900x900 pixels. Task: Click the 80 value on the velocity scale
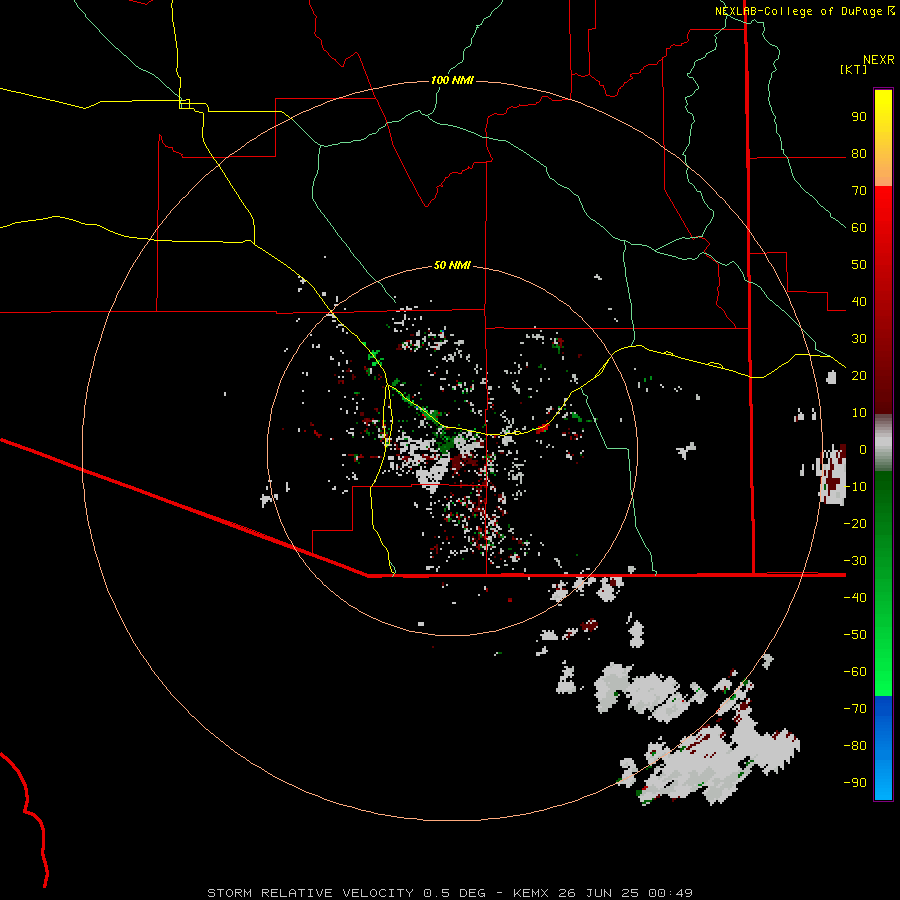(859, 154)
